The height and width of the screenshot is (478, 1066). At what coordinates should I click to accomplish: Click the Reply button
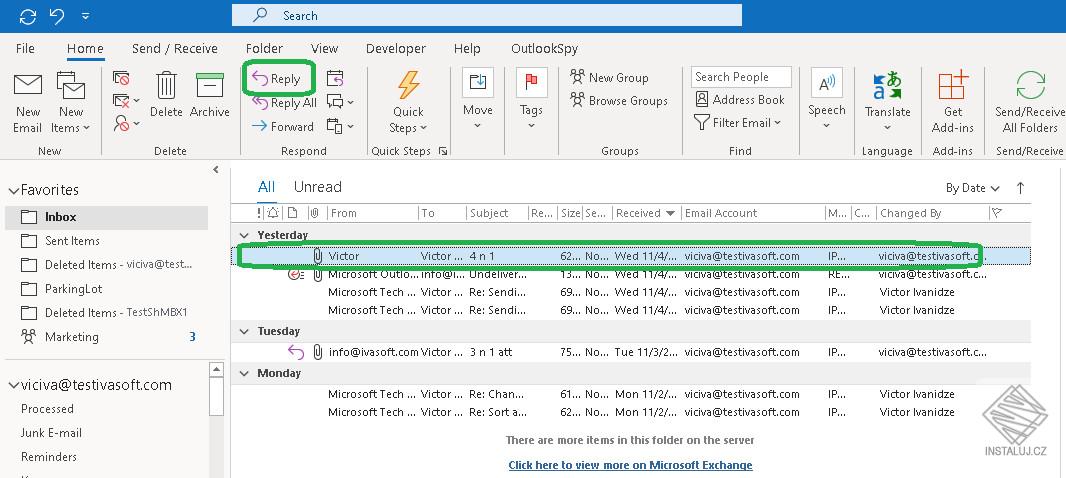pos(279,79)
